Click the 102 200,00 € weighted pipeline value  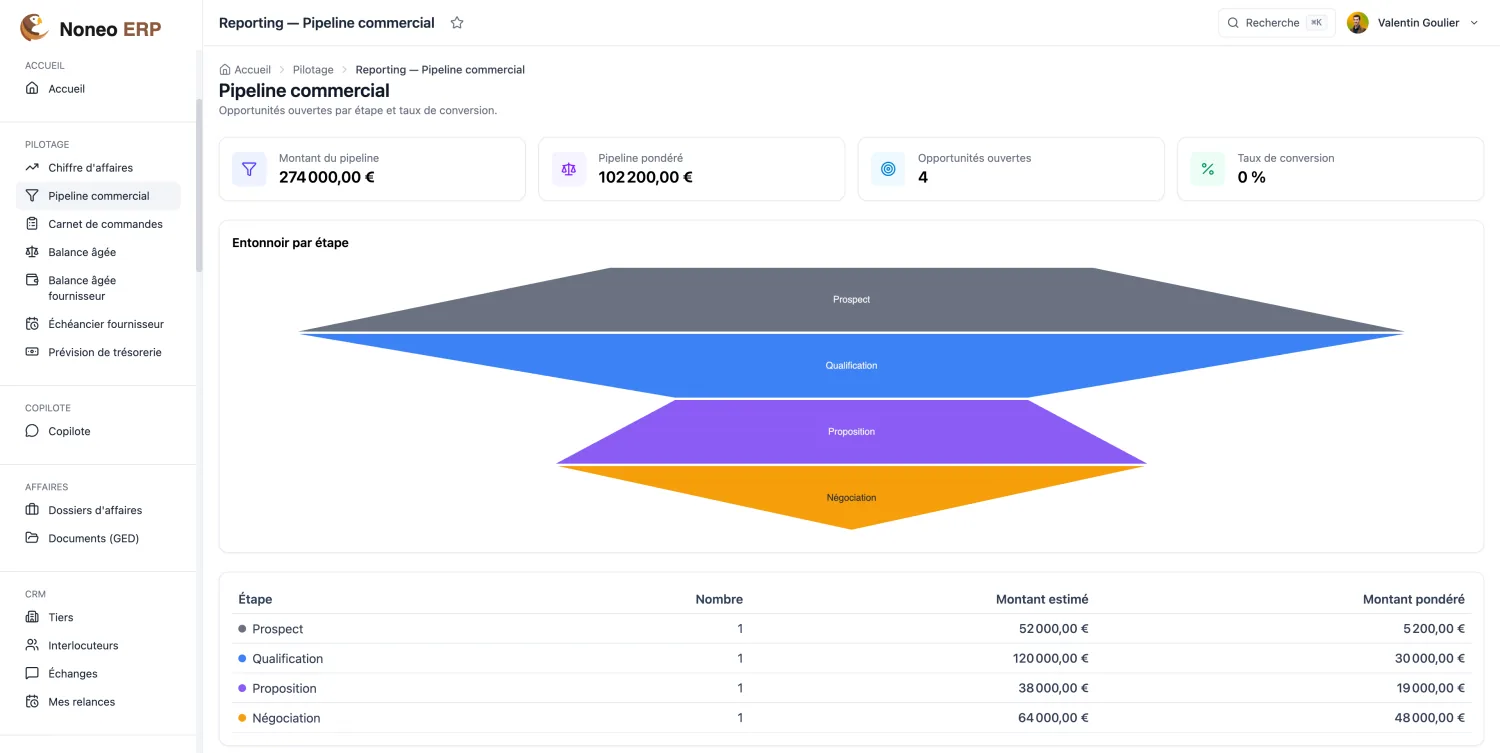[645, 177]
